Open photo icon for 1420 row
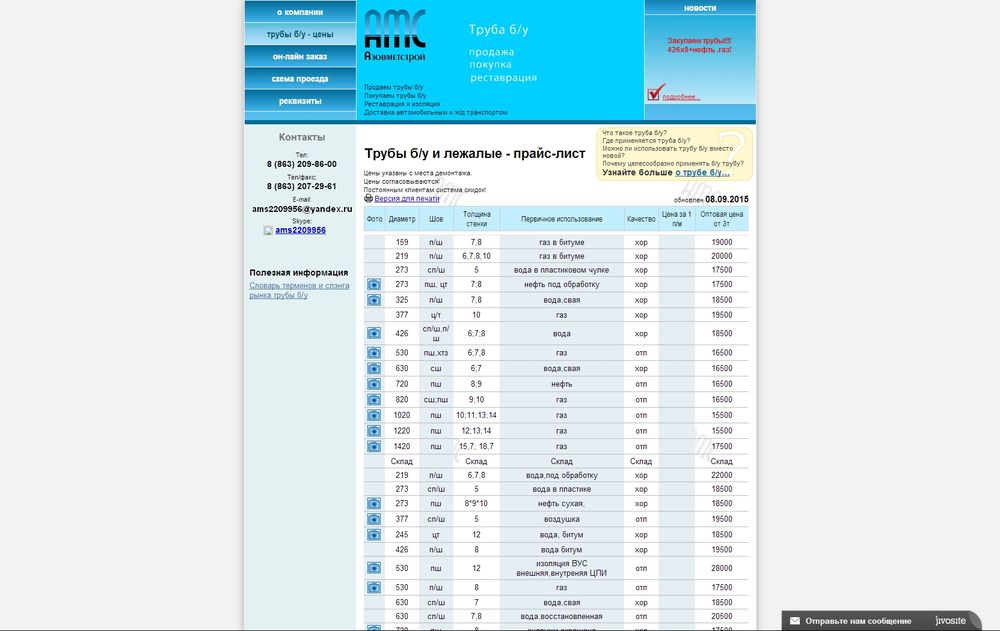Screen dimensions: 1000x631 (x=374, y=447)
